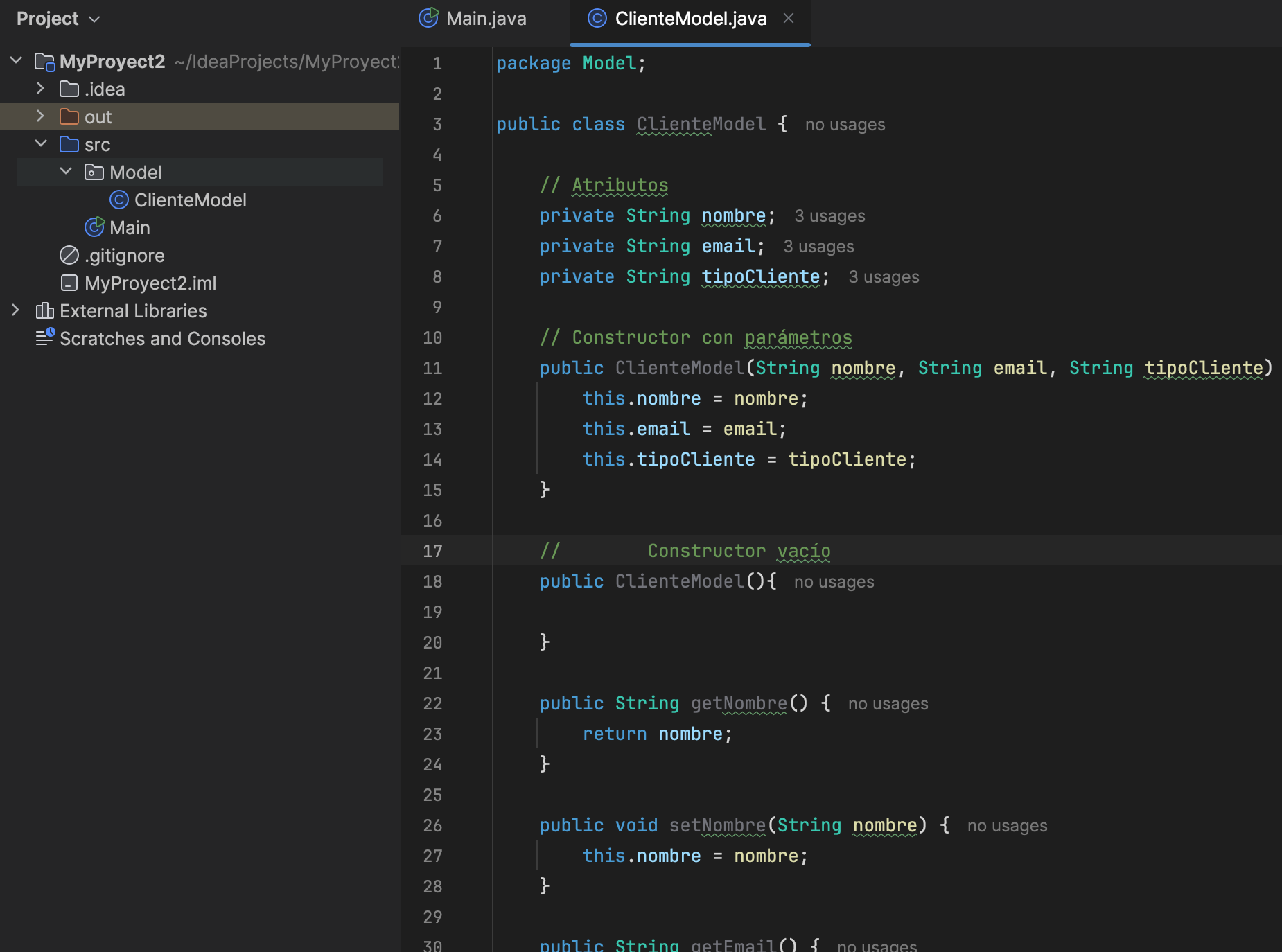Screen dimensions: 1282x952
Task: Click the orange out folder icon
Action: 69,117
